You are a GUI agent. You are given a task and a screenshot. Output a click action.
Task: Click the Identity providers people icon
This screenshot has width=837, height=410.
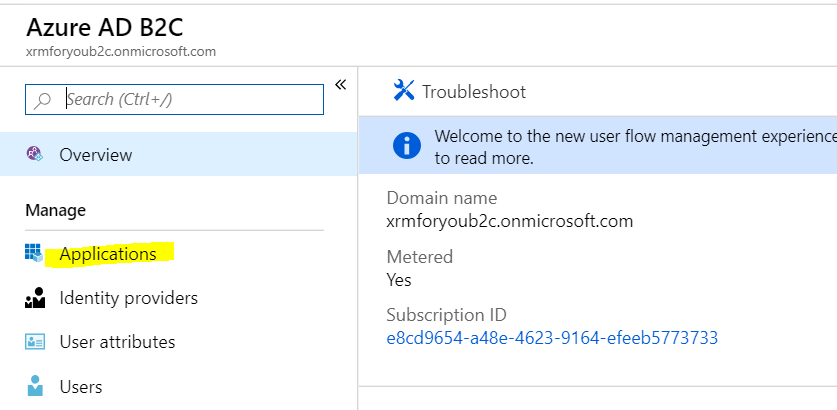coord(35,298)
